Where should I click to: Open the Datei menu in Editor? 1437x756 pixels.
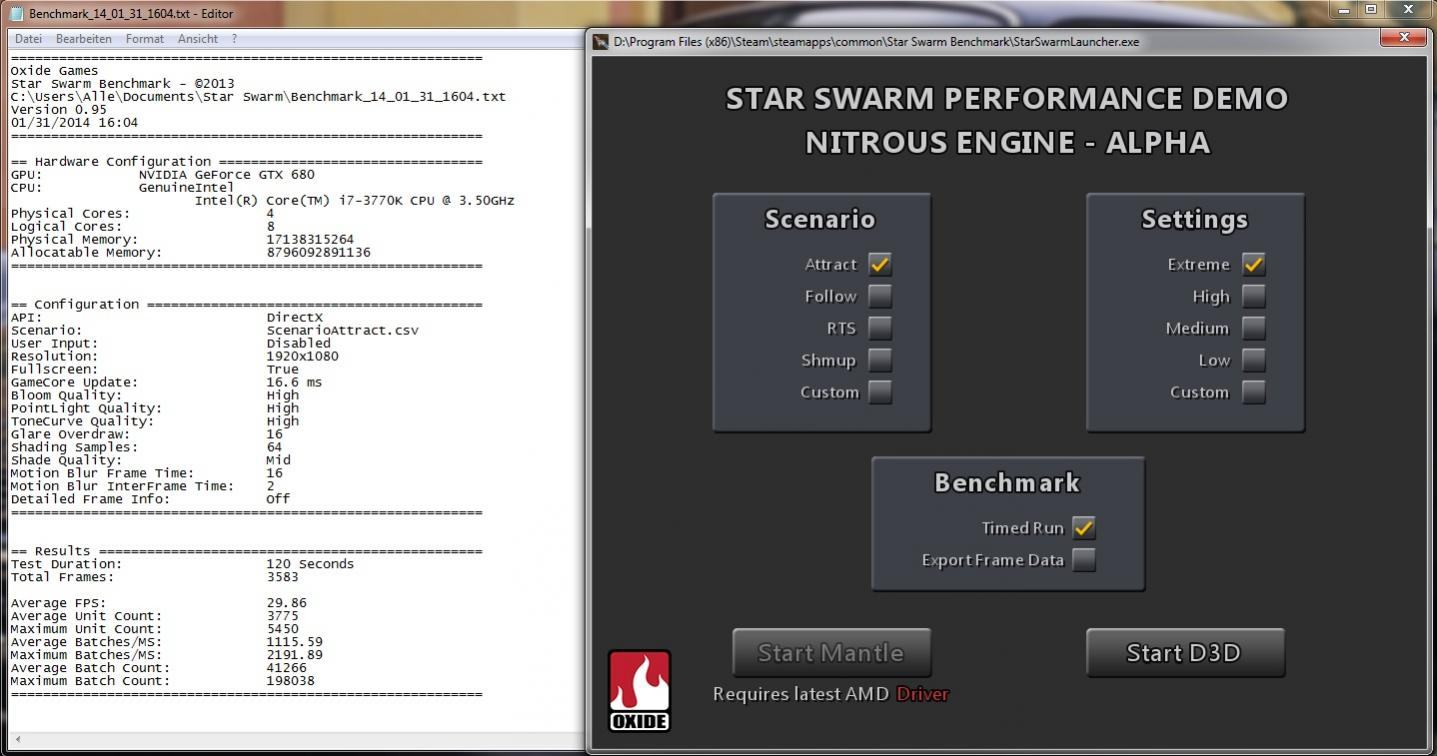point(29,39)
